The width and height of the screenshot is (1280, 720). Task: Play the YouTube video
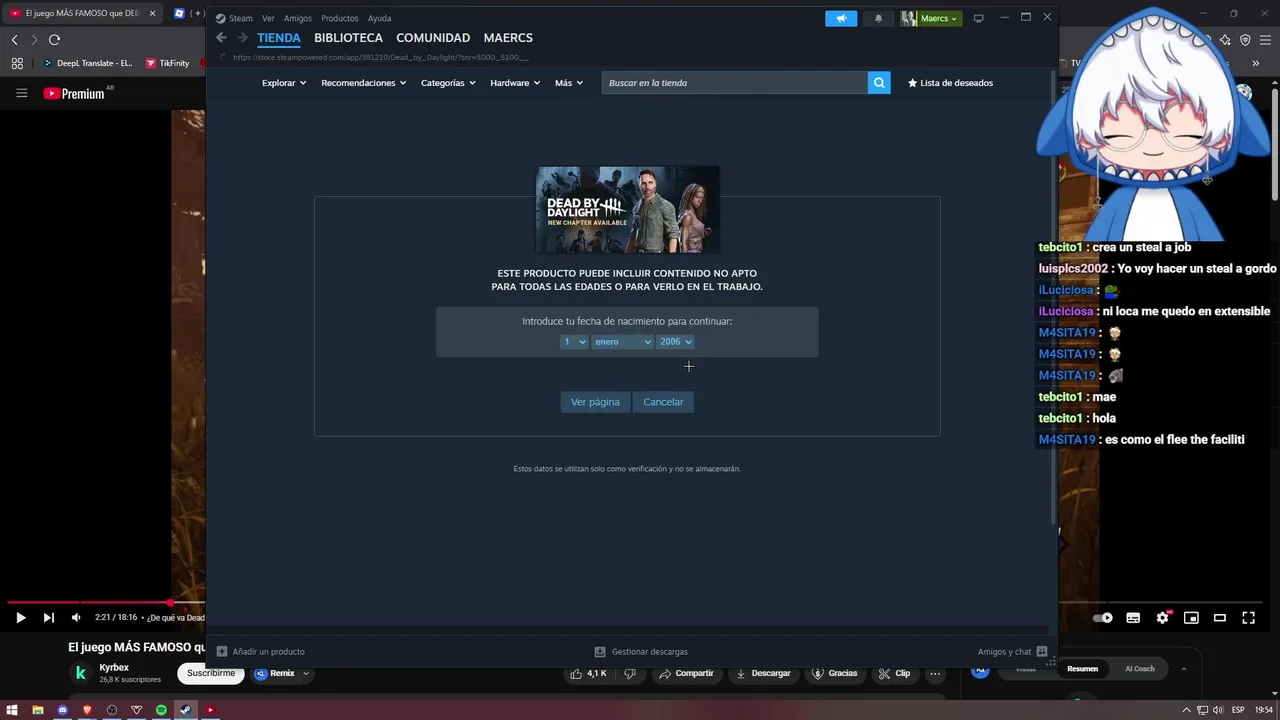[x=20, y=618]
